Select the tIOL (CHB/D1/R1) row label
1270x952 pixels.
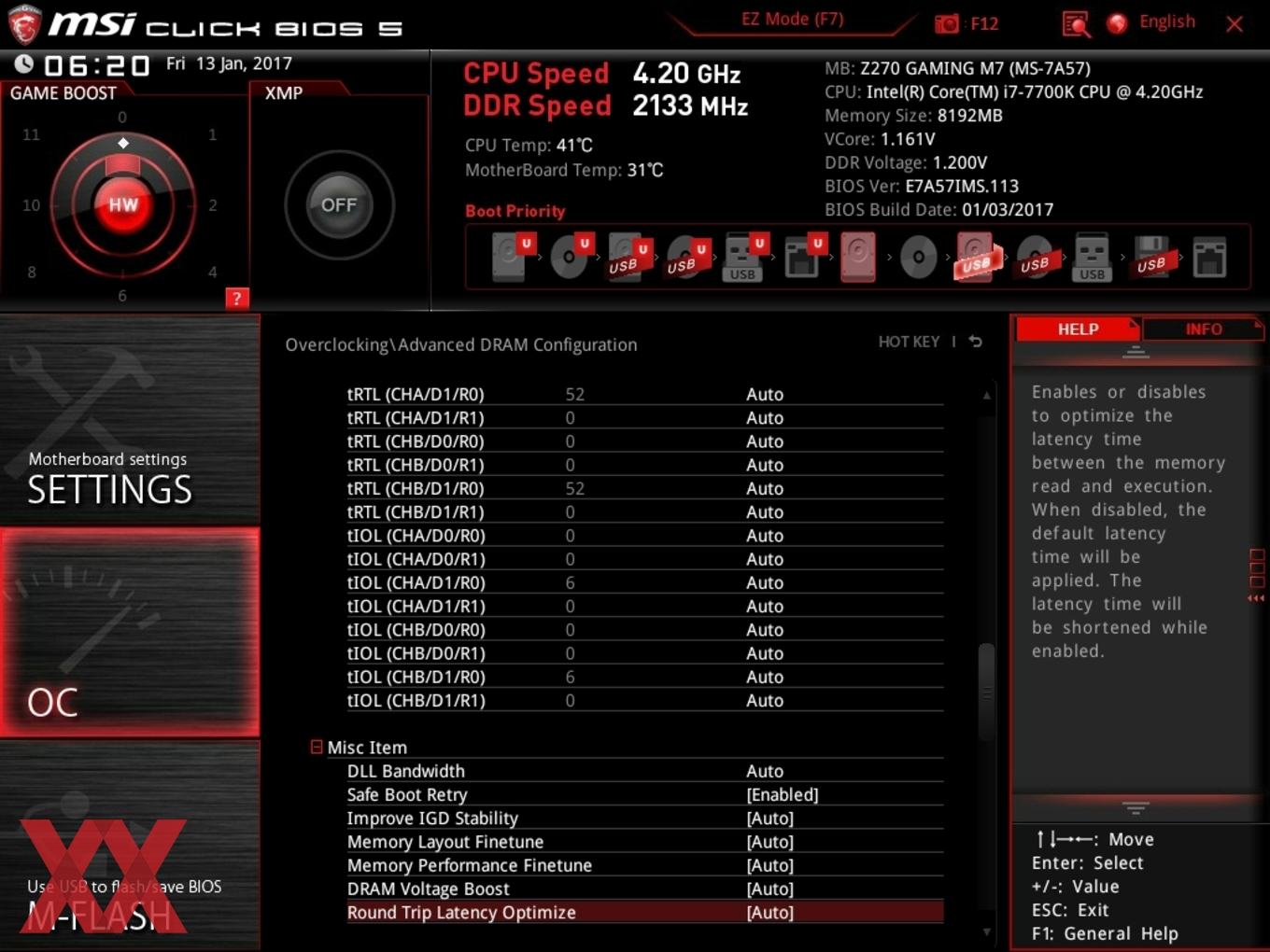pos(416,700)
